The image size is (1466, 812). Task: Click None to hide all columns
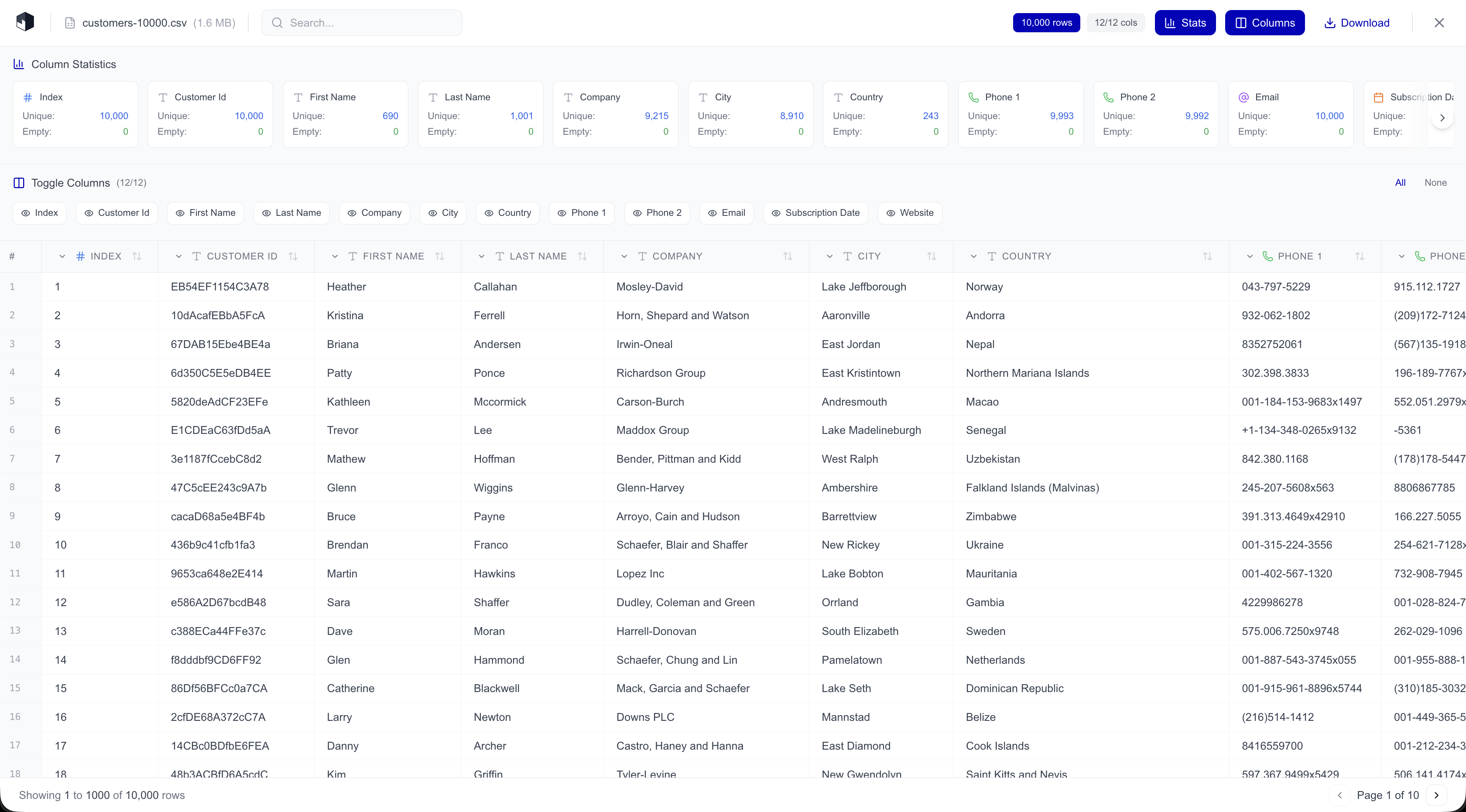[x=1435, y=183]
